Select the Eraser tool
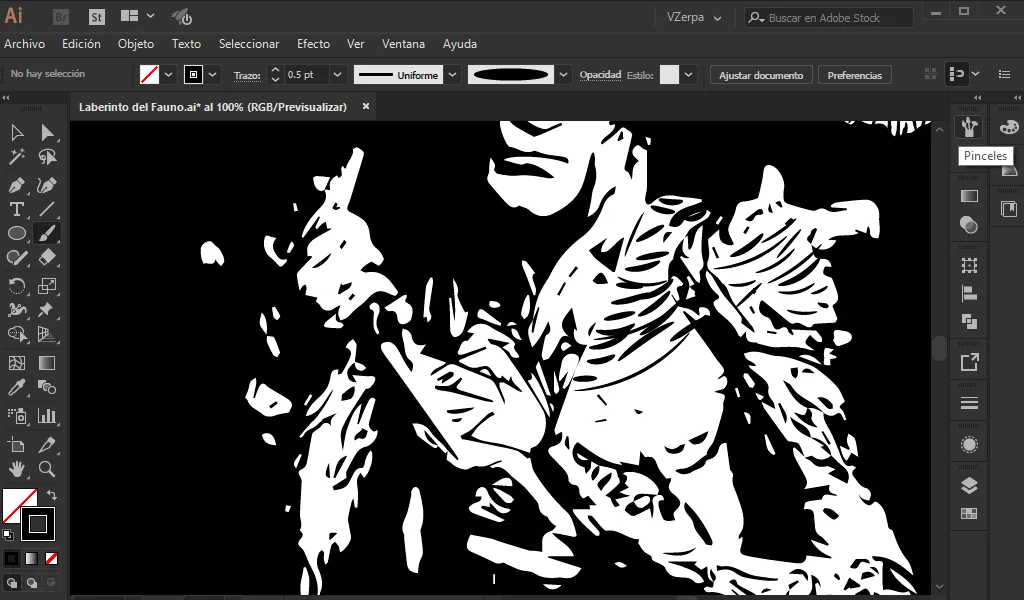1024x600 pixels. (47, 257)
